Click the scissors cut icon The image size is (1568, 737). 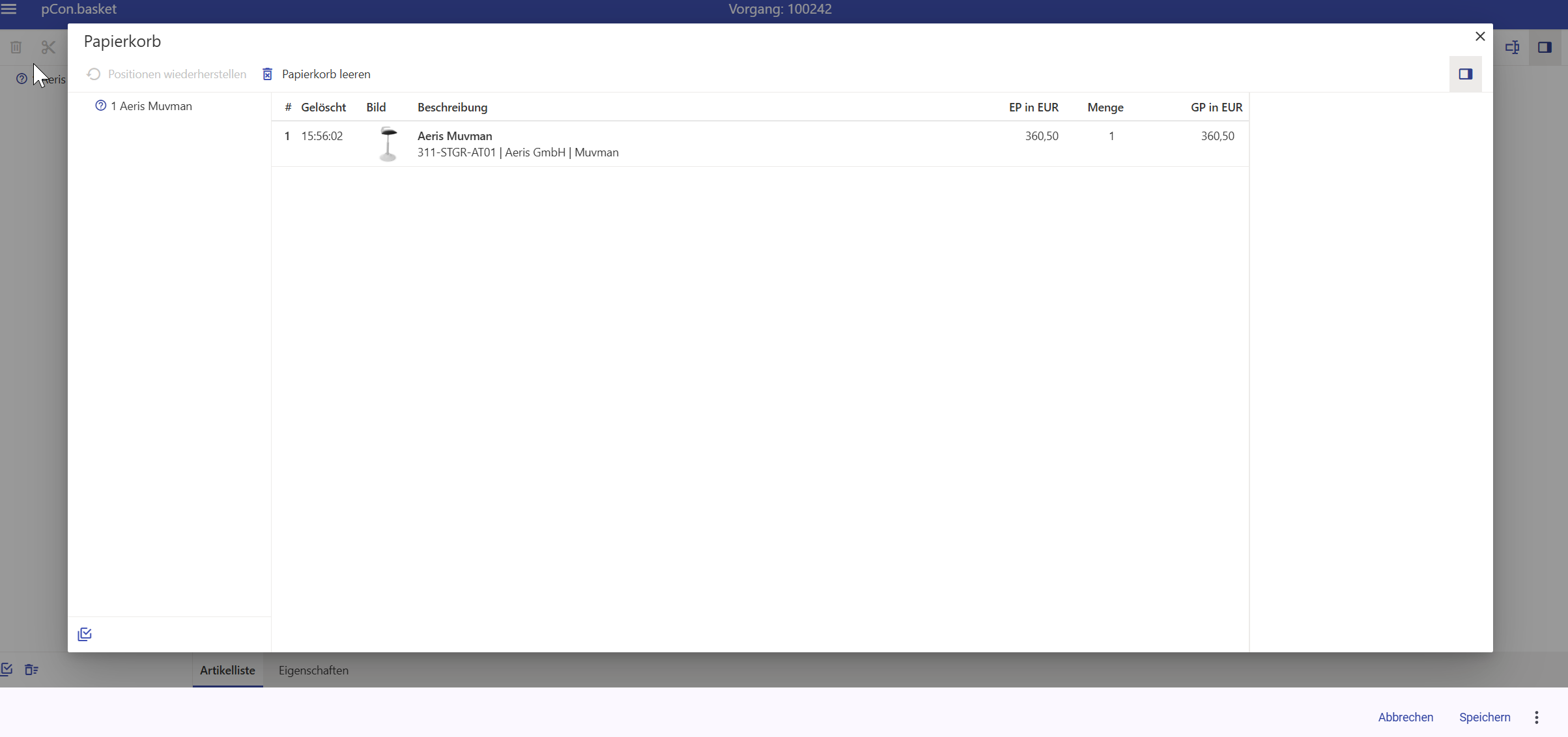(x=48, y=48)
